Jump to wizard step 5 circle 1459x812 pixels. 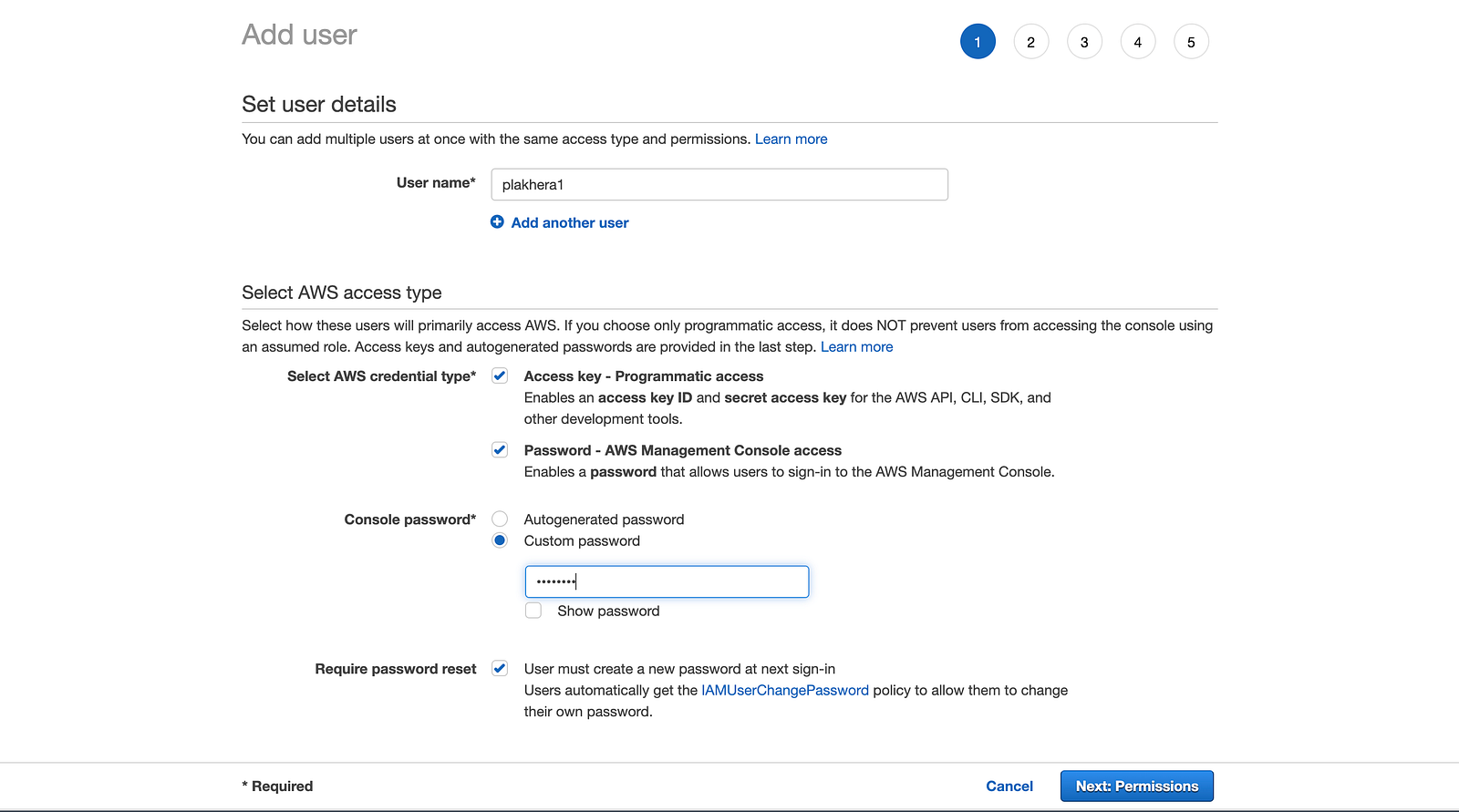tap(1191, 42)
